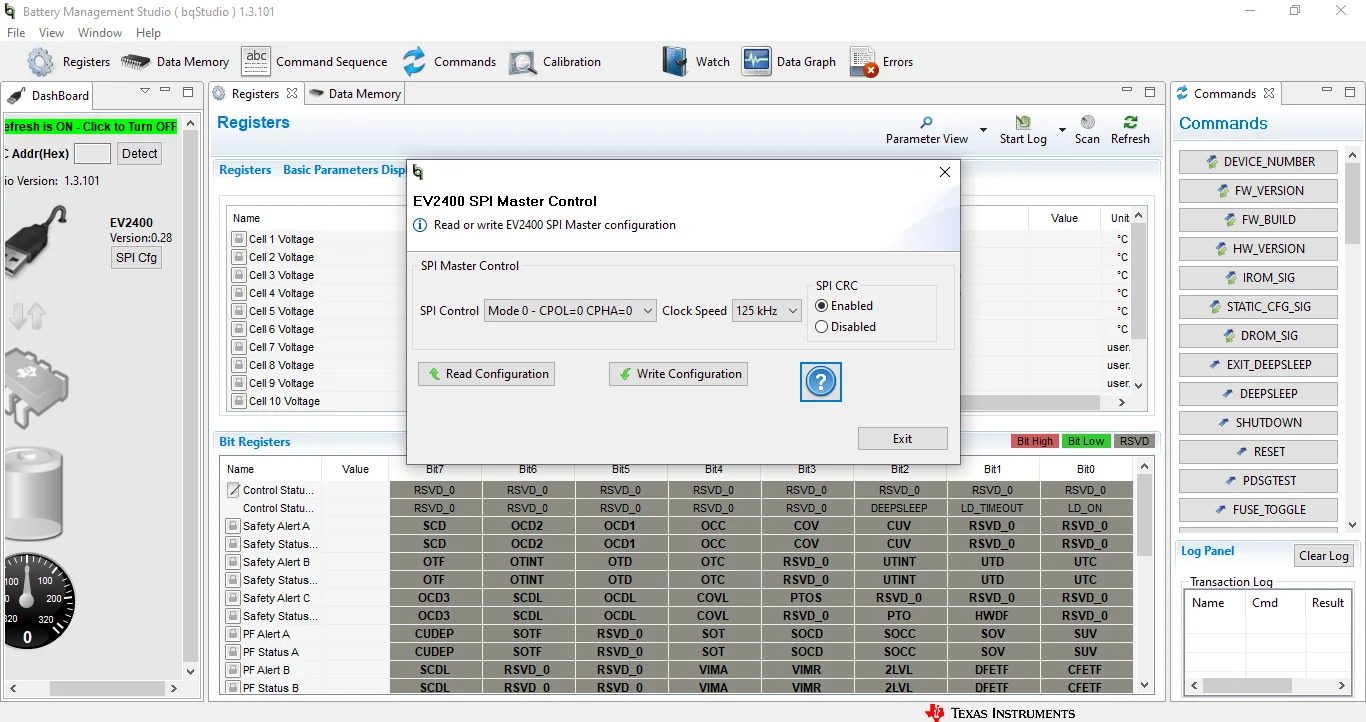The height and width of the screenshot is (722, 1366).
Task: Clear the log with the Clear Log button
Action: (1324, 556)
